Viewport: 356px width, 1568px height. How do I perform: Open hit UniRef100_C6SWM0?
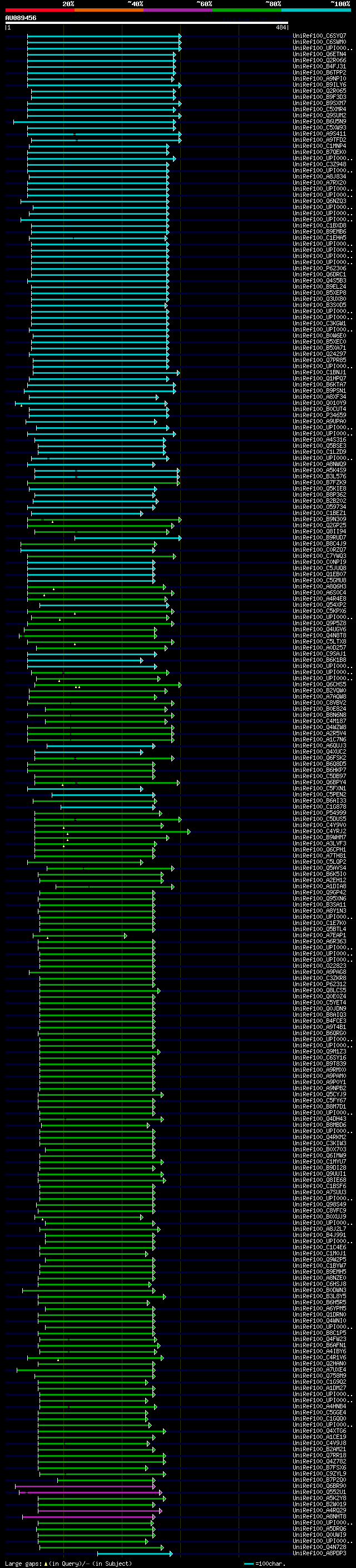(x=319, y=42)
